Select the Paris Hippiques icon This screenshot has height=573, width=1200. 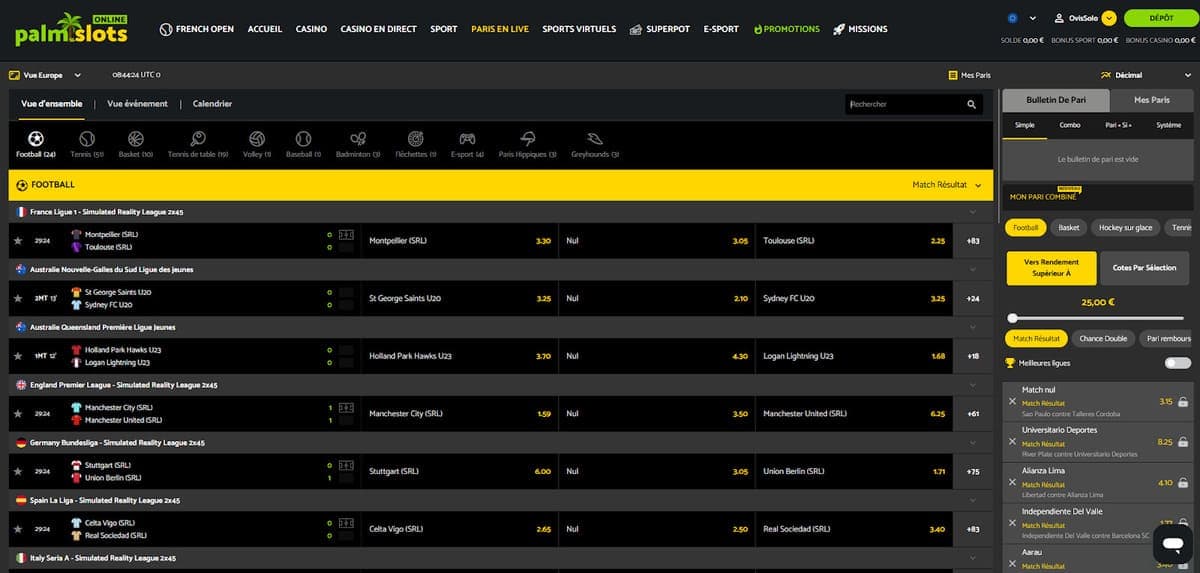(528, 139)
